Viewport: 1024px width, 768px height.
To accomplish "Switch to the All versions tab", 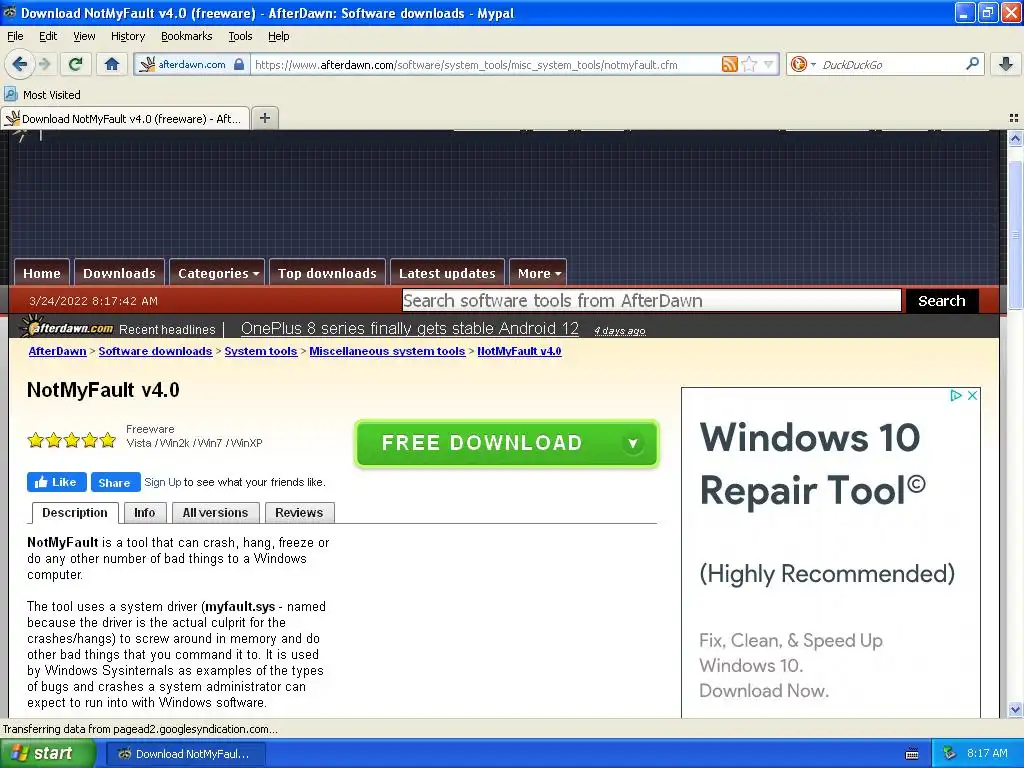I will coord(216,513).
